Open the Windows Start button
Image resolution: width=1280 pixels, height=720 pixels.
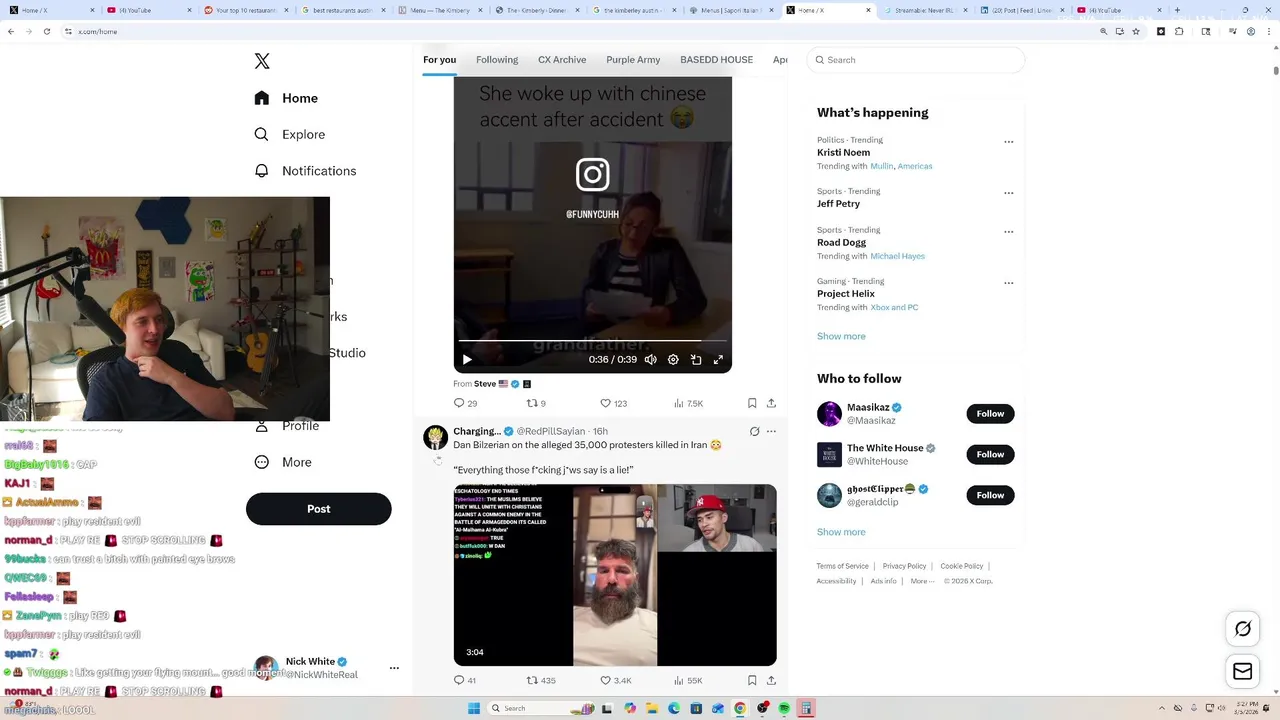click(474, 708)
